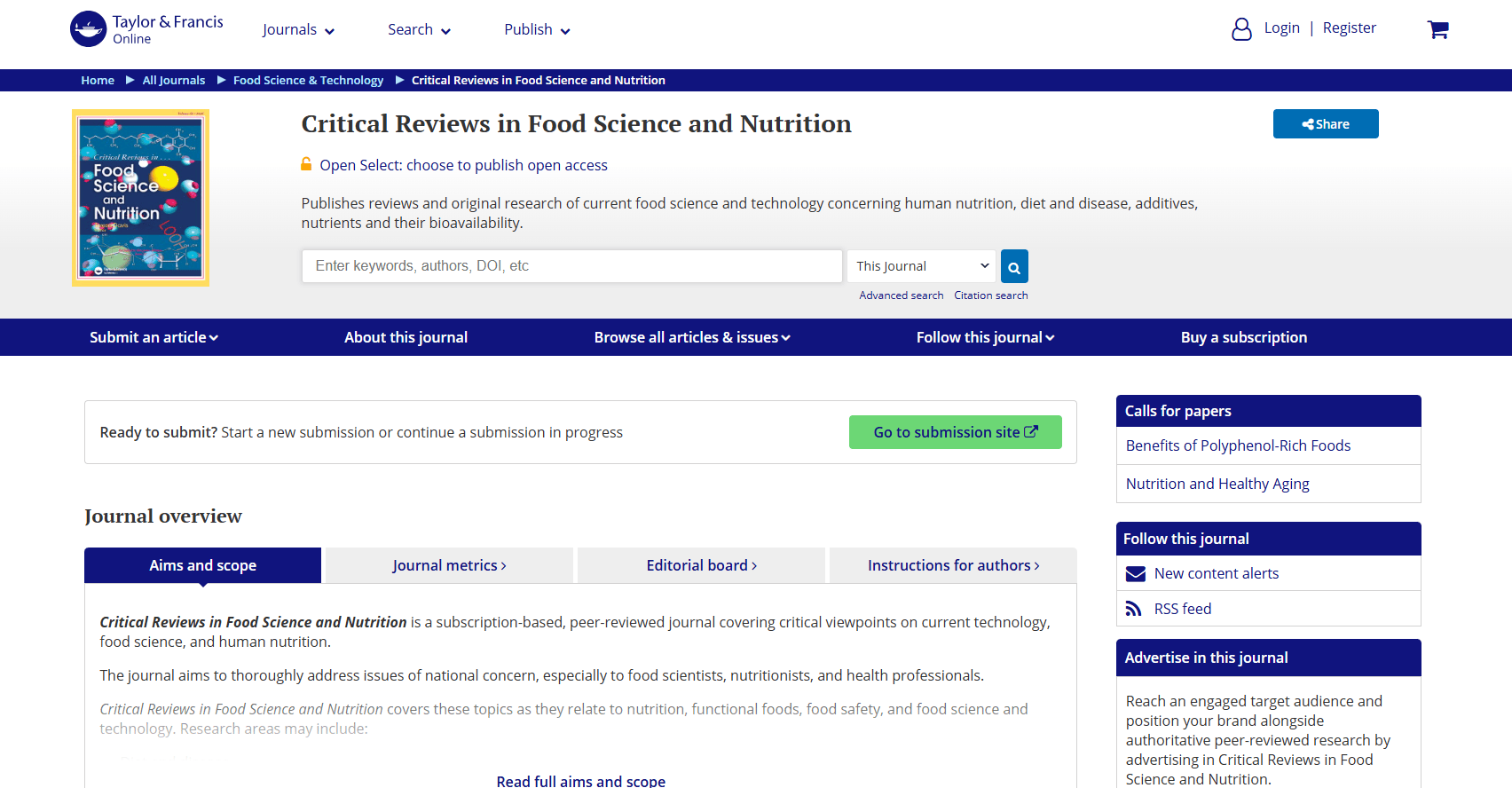Image resolution: width=1512 pixels, height=788 pixels.
Task: Click the Journal overview heading
Action: [x=163, y=516]
